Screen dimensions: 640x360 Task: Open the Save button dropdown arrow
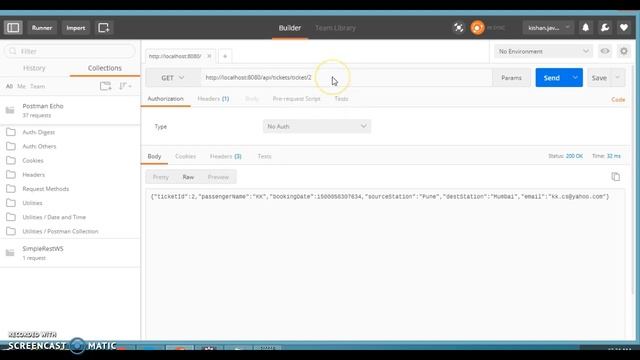(x=618, y=78)
